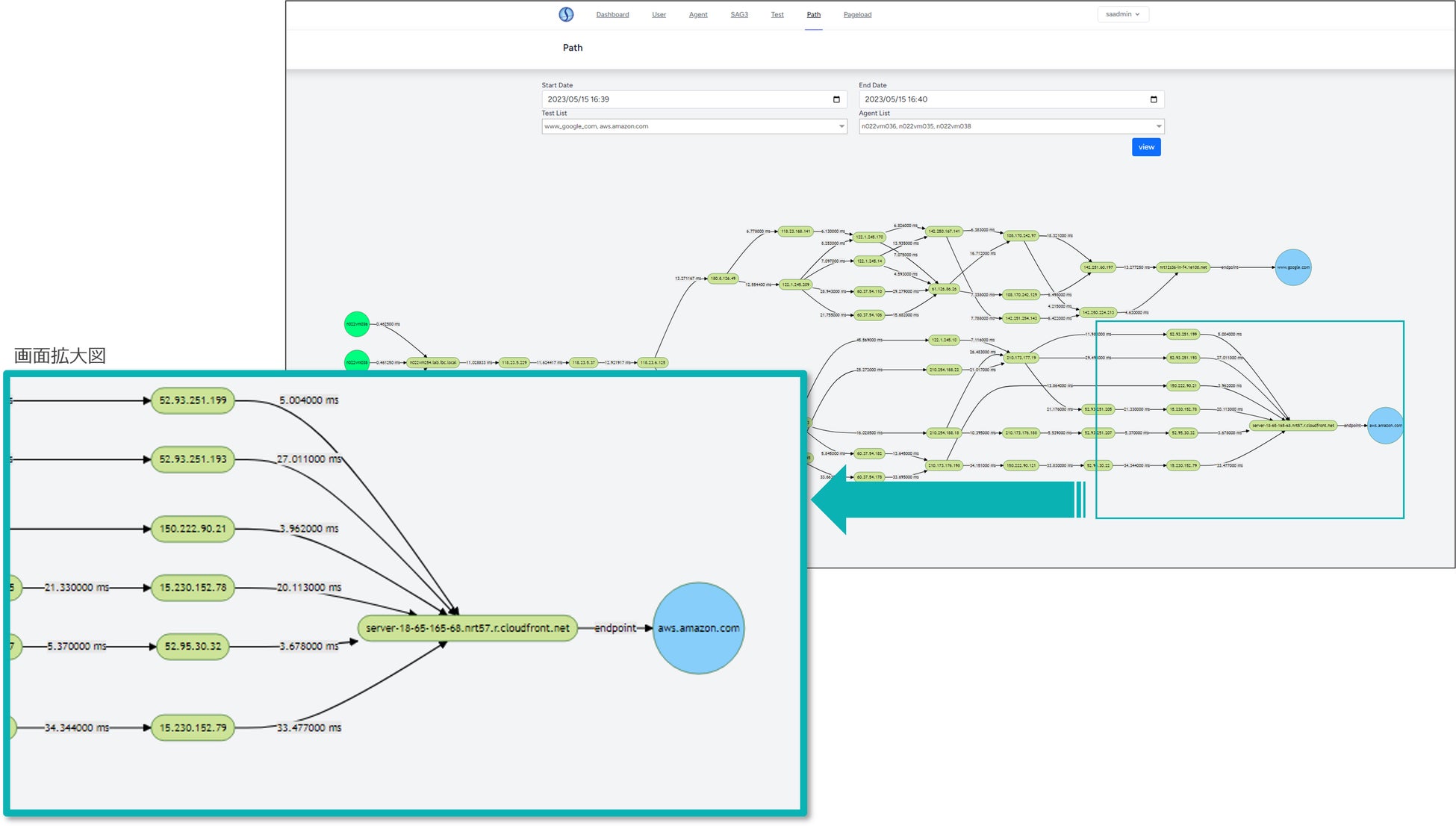
Task: Expand the saadmin user dropdown
Action: pos(1123,14)
